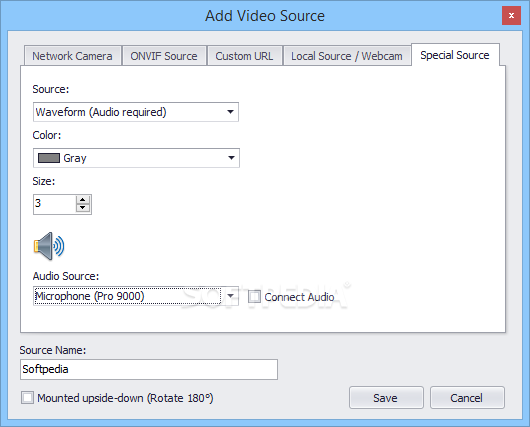Click the gray color swatch preview
The height and width of the screenshot is (427, 530).
(49, 158)
